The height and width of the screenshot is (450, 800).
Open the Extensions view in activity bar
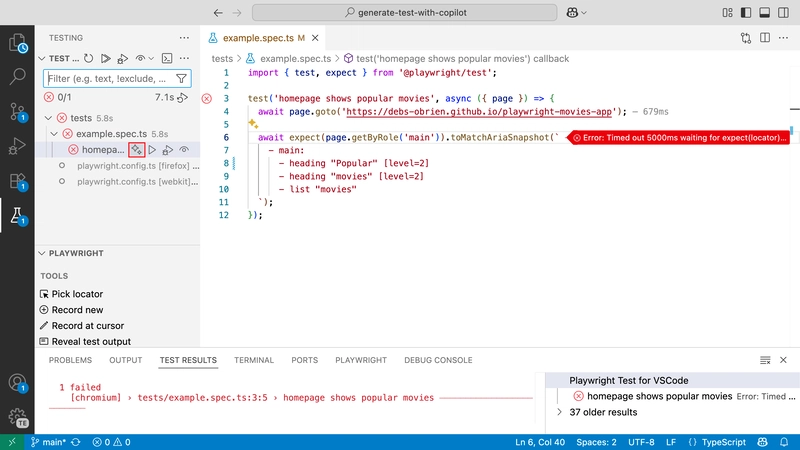coord(17,181)
